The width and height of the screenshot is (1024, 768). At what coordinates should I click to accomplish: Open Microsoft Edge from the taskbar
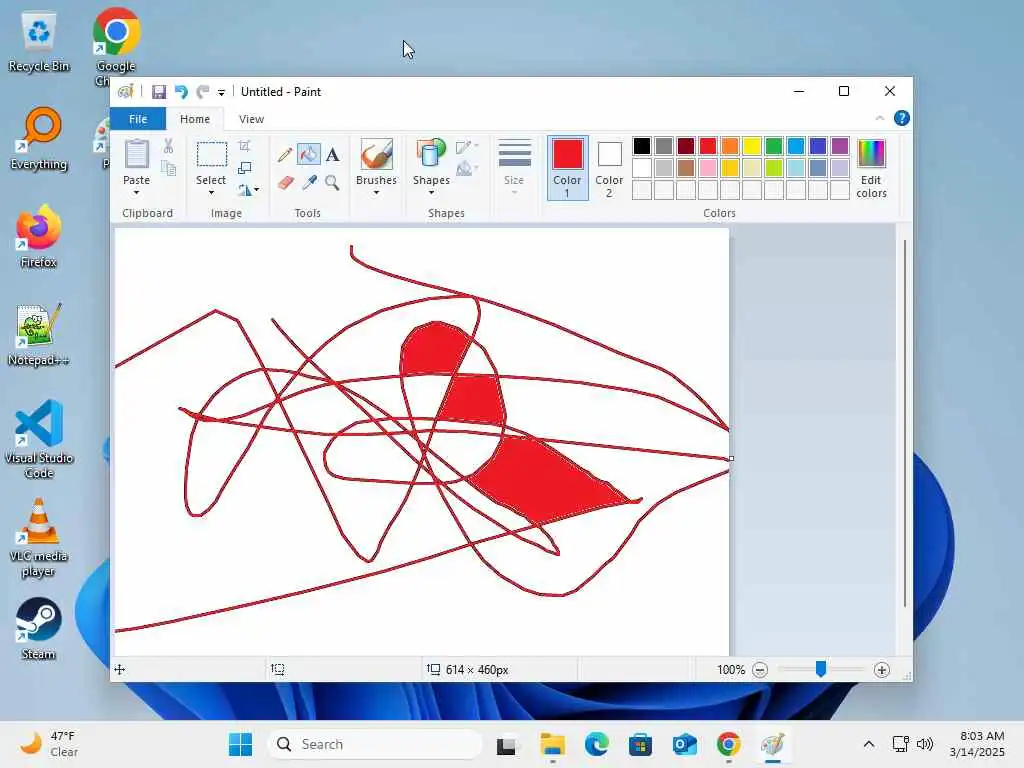tap(596, 744)
